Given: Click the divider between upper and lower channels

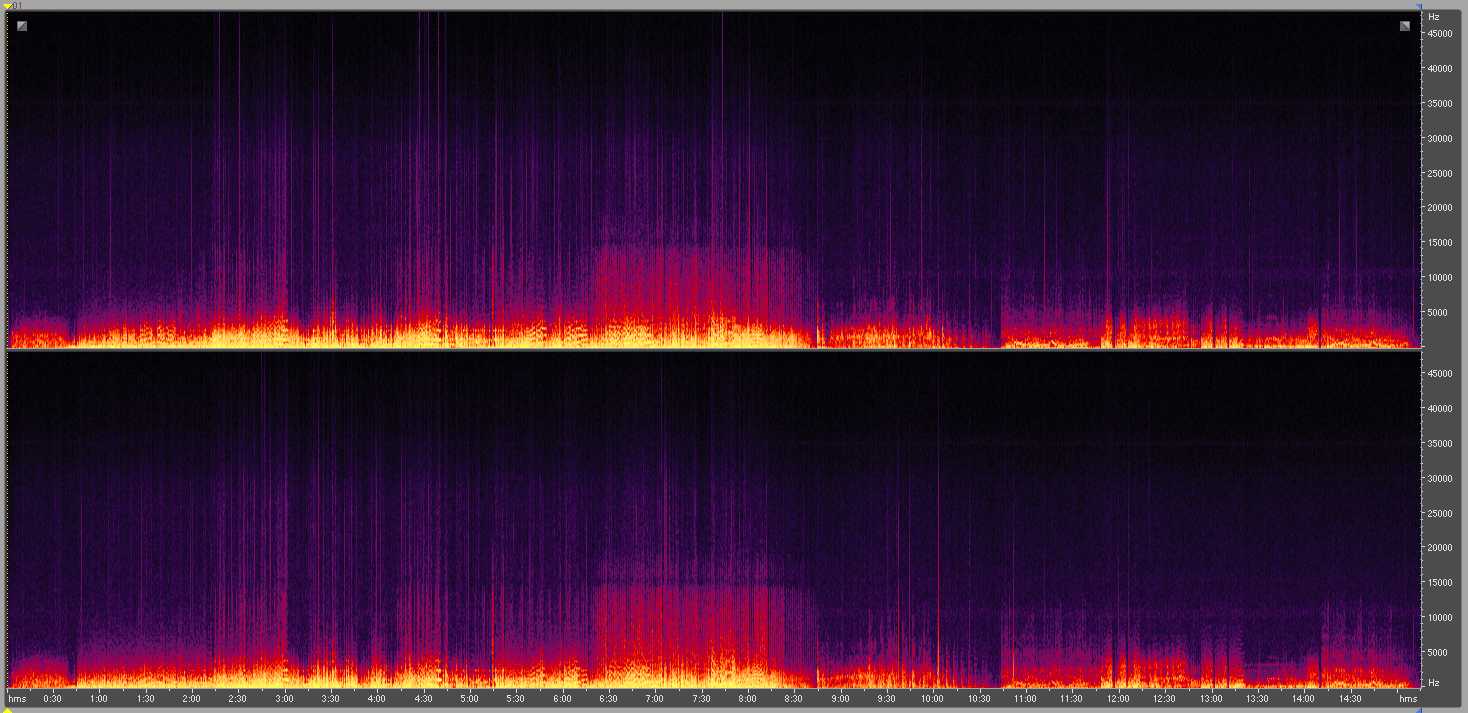Looking at the screenshot, I should pyautogui.click(x=712, y=349).
